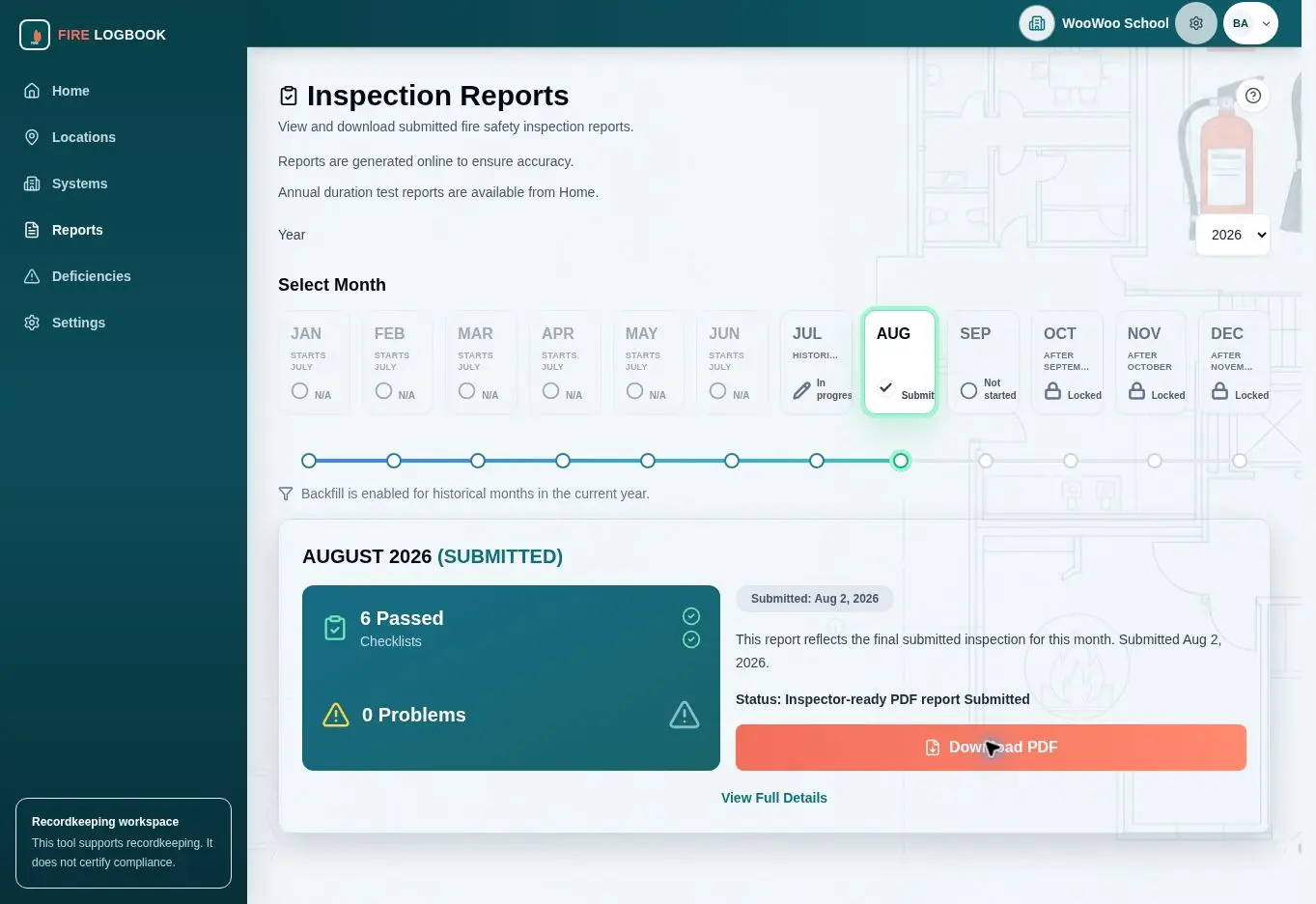Click the Settings gear icon in sidebar

coord(32,323)
